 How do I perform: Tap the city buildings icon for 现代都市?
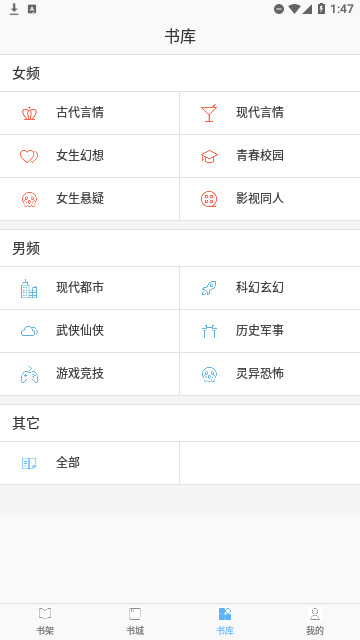tap(29, 289)
